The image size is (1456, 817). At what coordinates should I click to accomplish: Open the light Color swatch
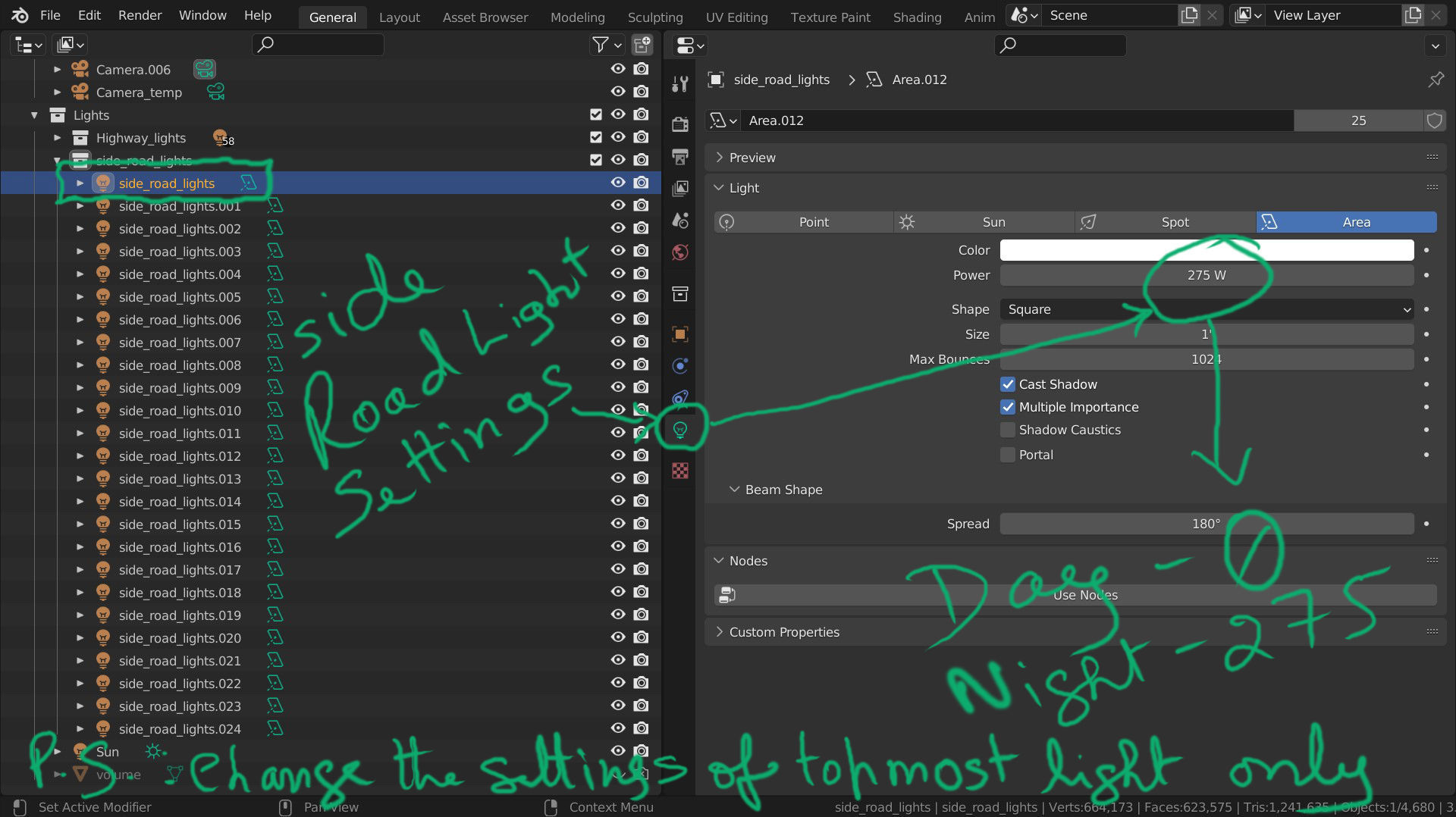click(x=1207, y=250)
